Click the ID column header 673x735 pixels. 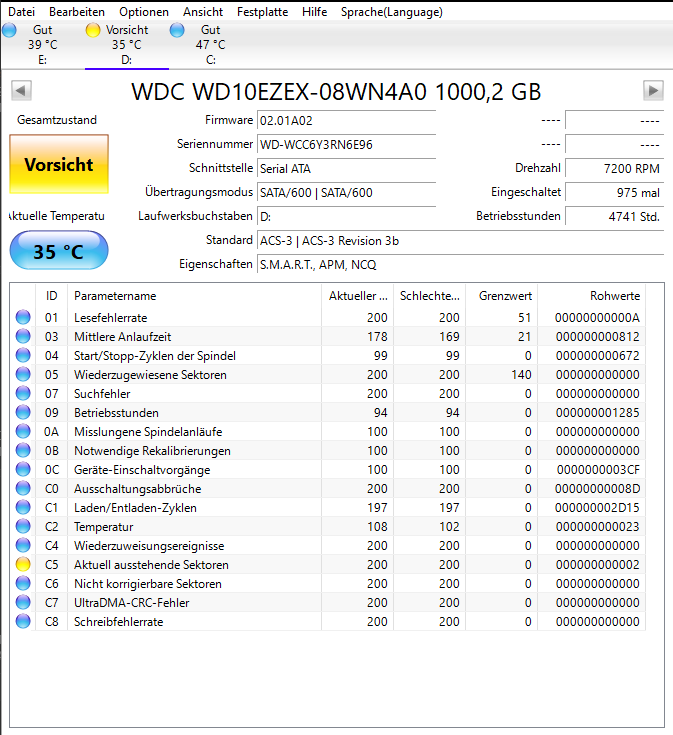point(52,296)
